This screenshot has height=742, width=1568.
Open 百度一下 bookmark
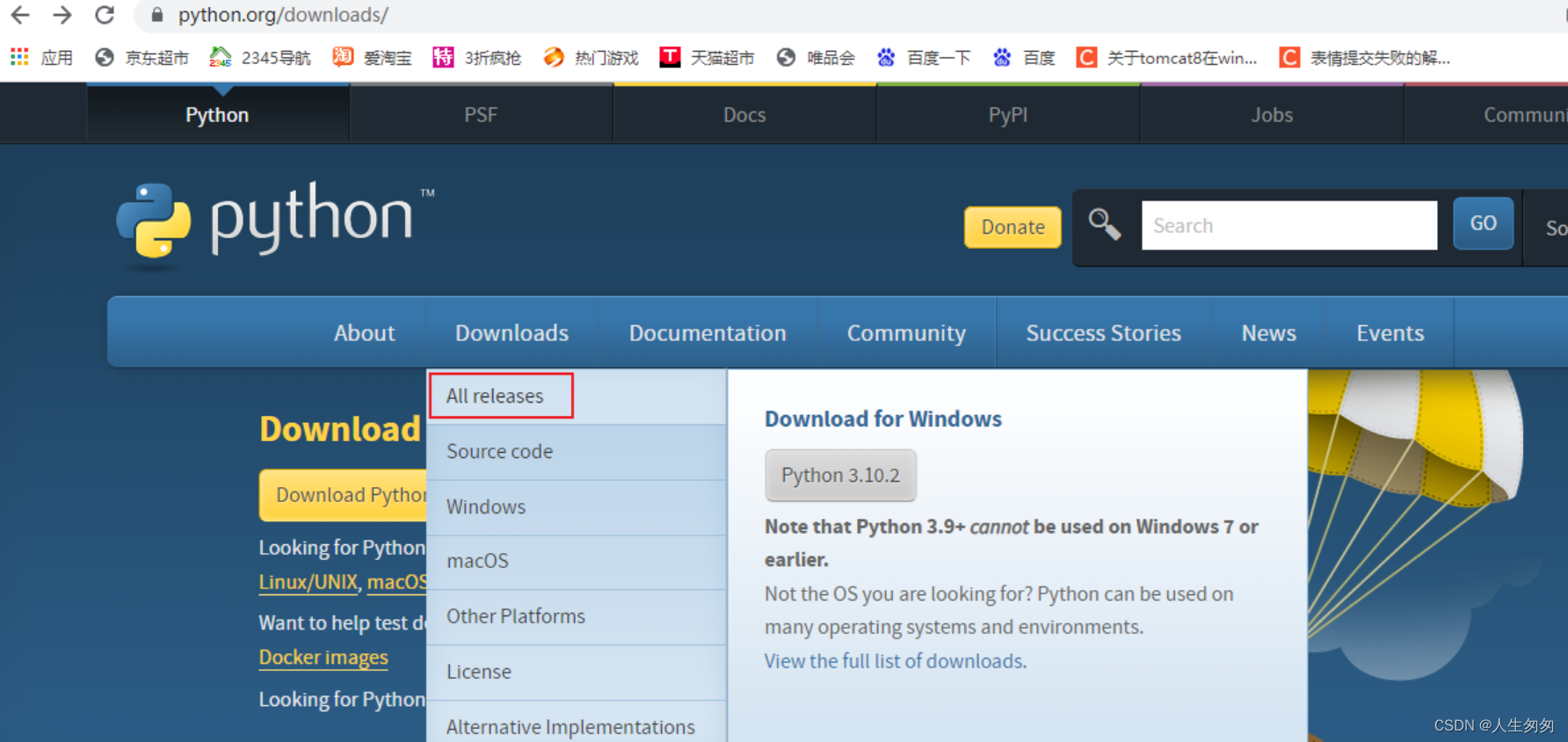925,58
